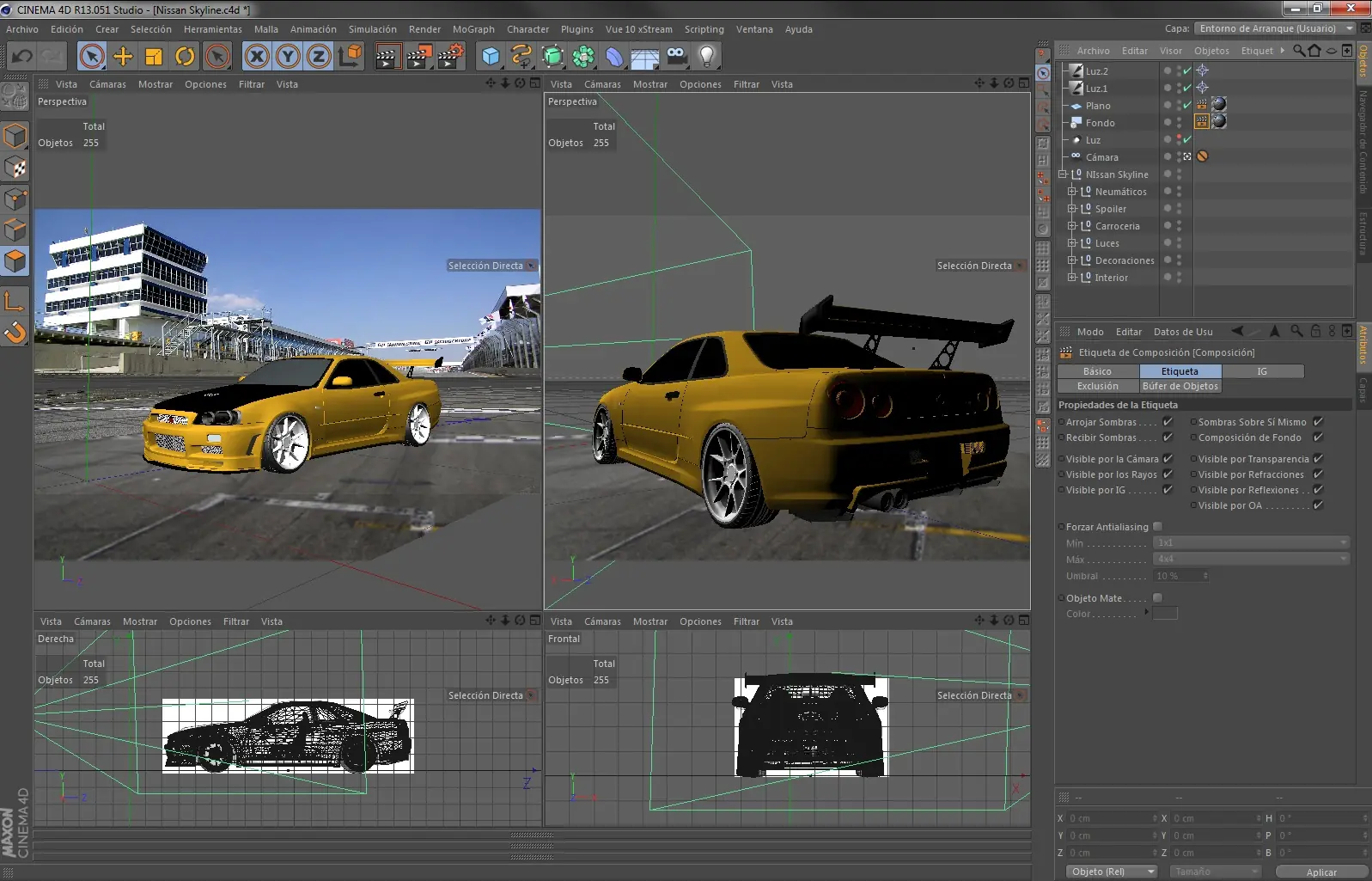Enable Forzar Antialiasing checkbox

pos(1157,527)
